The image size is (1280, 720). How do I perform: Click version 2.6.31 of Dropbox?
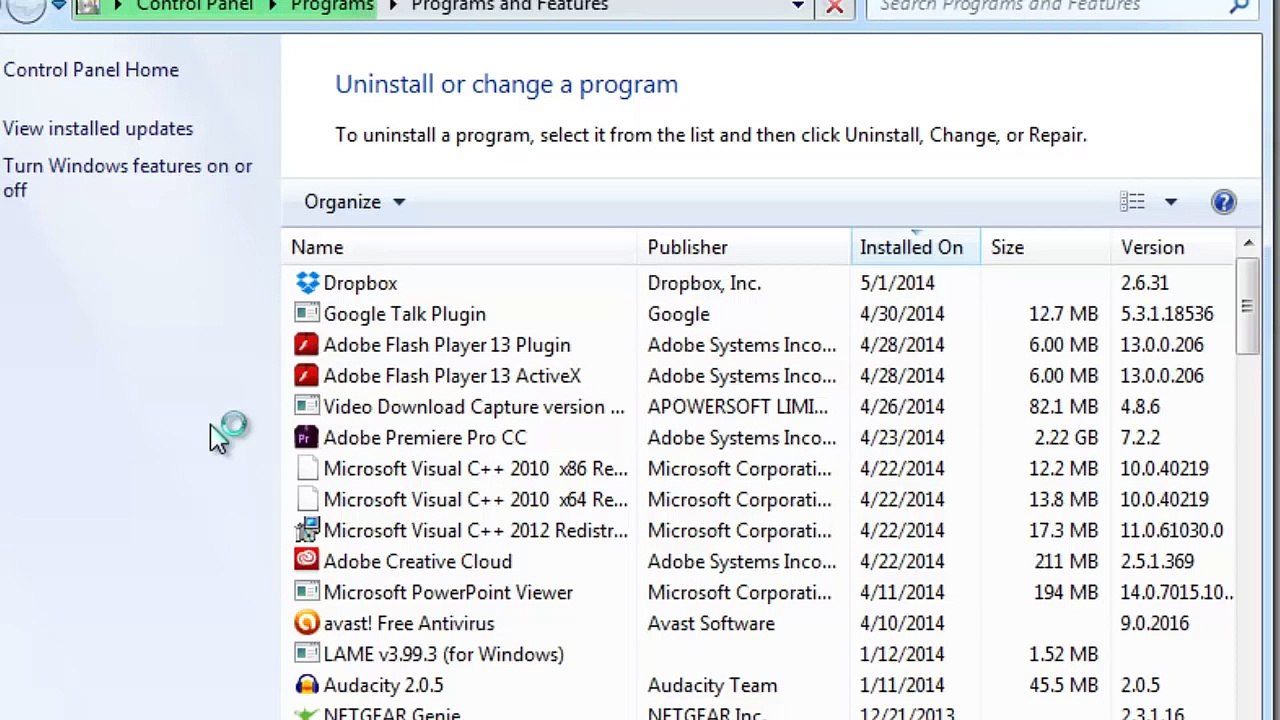tap(1145, 283)
